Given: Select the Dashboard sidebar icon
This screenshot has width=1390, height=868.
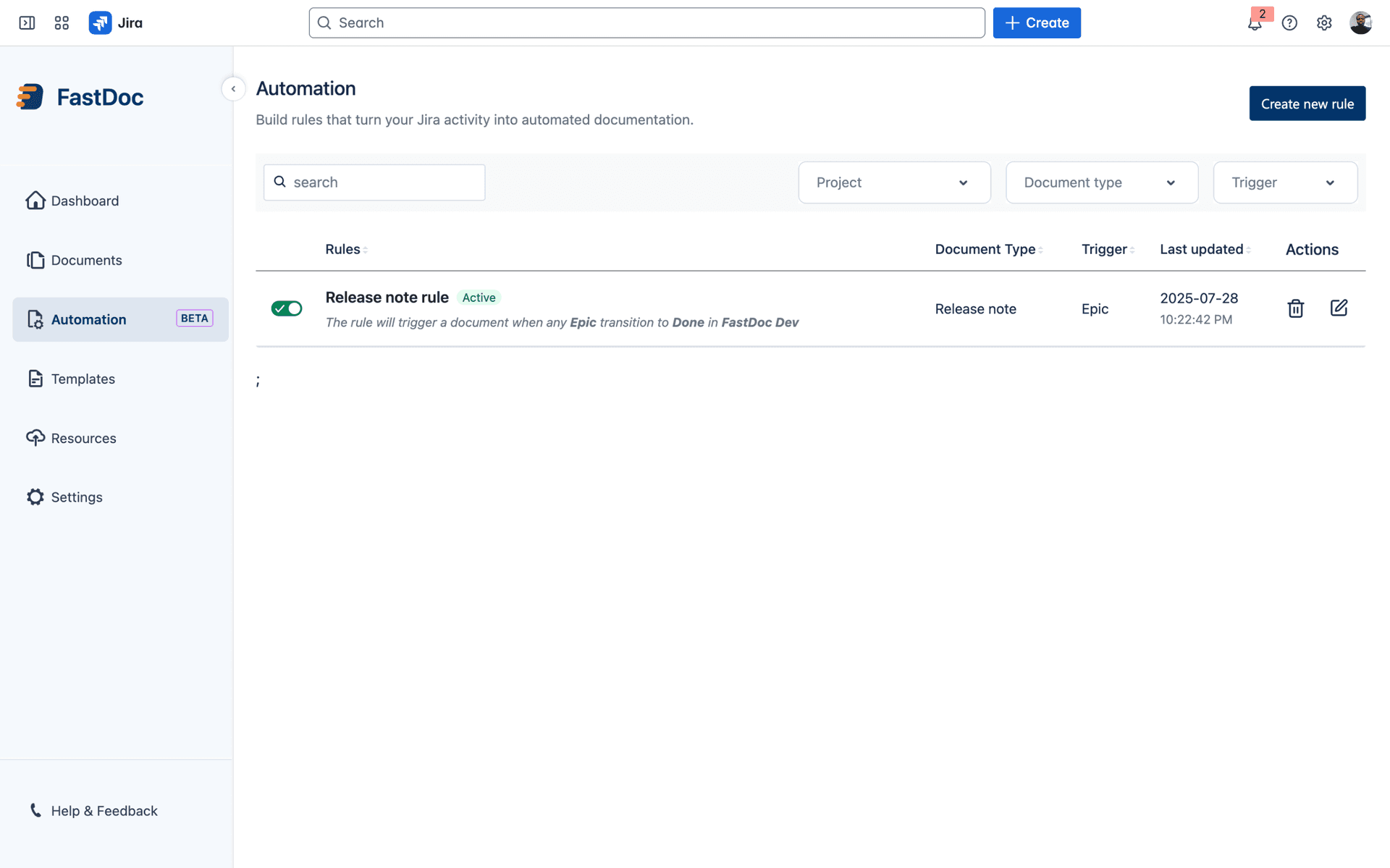Looking at the screenshot, I should coord(35,201).
